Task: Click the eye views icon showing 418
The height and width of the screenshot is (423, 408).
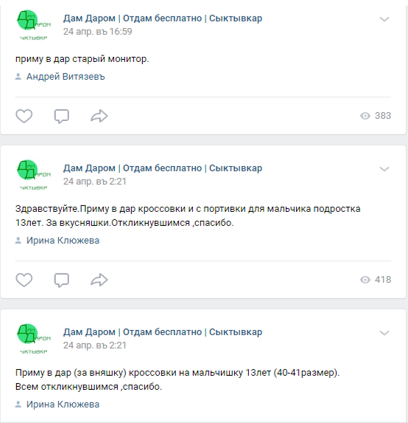Action: coord(365,280)
